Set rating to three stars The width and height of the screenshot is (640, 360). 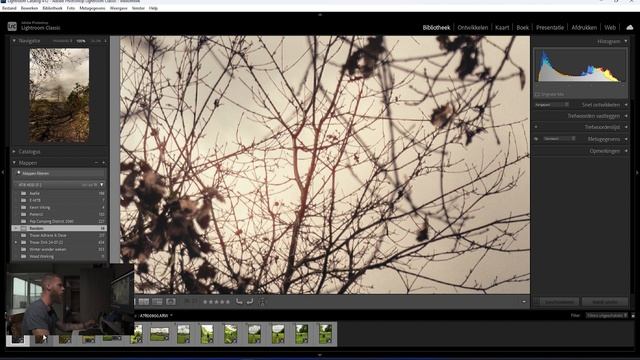coord(217,302)
